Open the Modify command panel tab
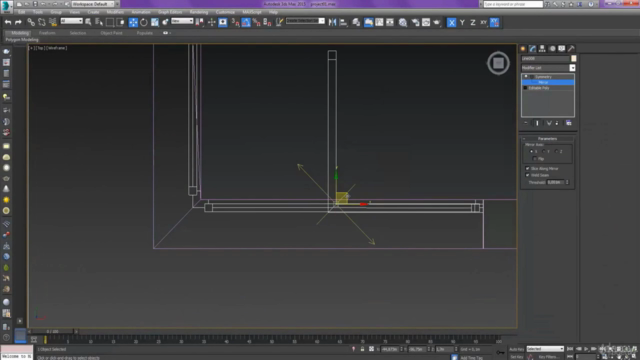 pyautogui.click(x=533, y=49)
